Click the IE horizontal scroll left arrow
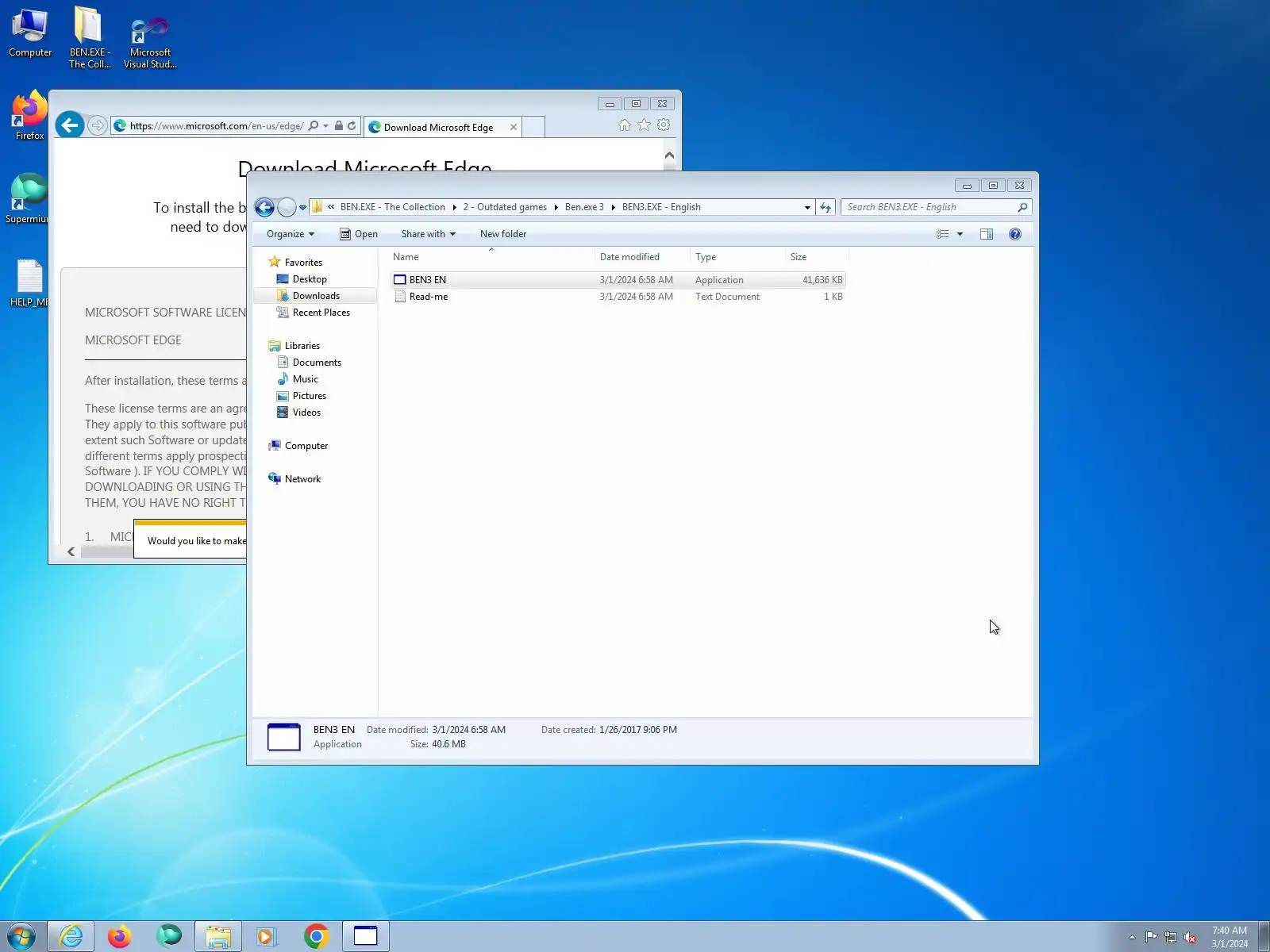 click(x=71, y=551)
